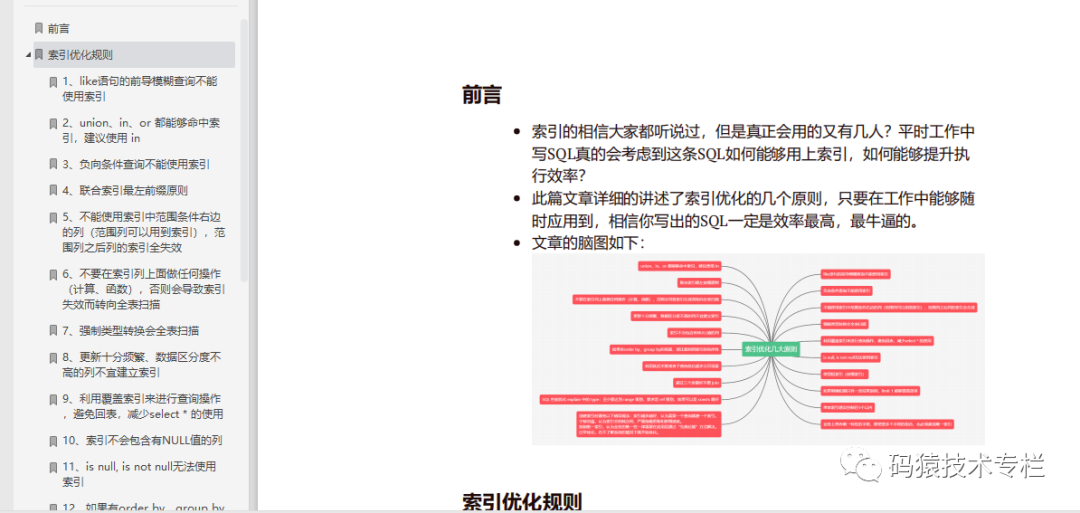1080x513 pixels.
Task: Click the bullet text starting 索引的相信大家都听说过
Action: pos(754,152)
